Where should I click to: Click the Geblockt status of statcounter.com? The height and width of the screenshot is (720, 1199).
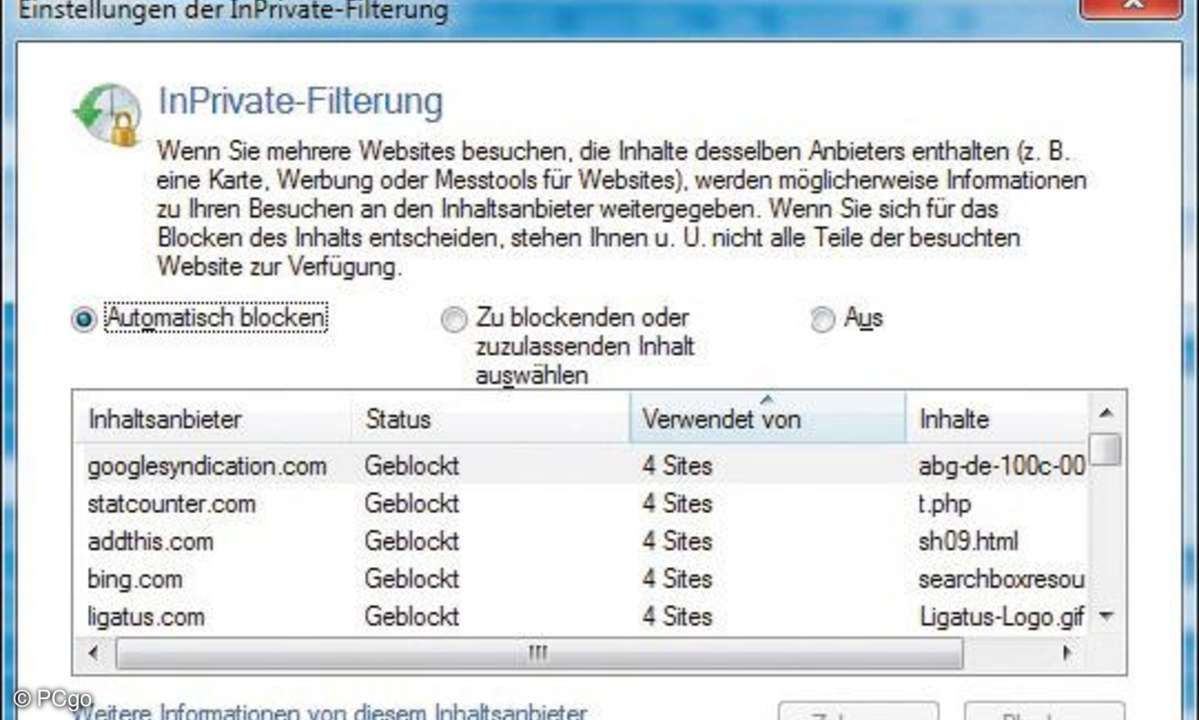click(x=411, y=504)
